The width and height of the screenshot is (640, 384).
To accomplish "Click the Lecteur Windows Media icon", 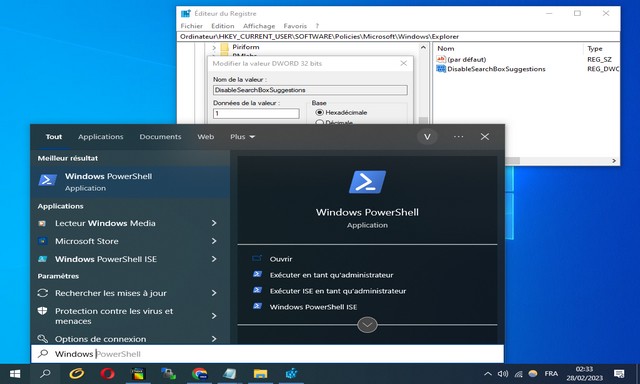I will [x=42, y=223].
